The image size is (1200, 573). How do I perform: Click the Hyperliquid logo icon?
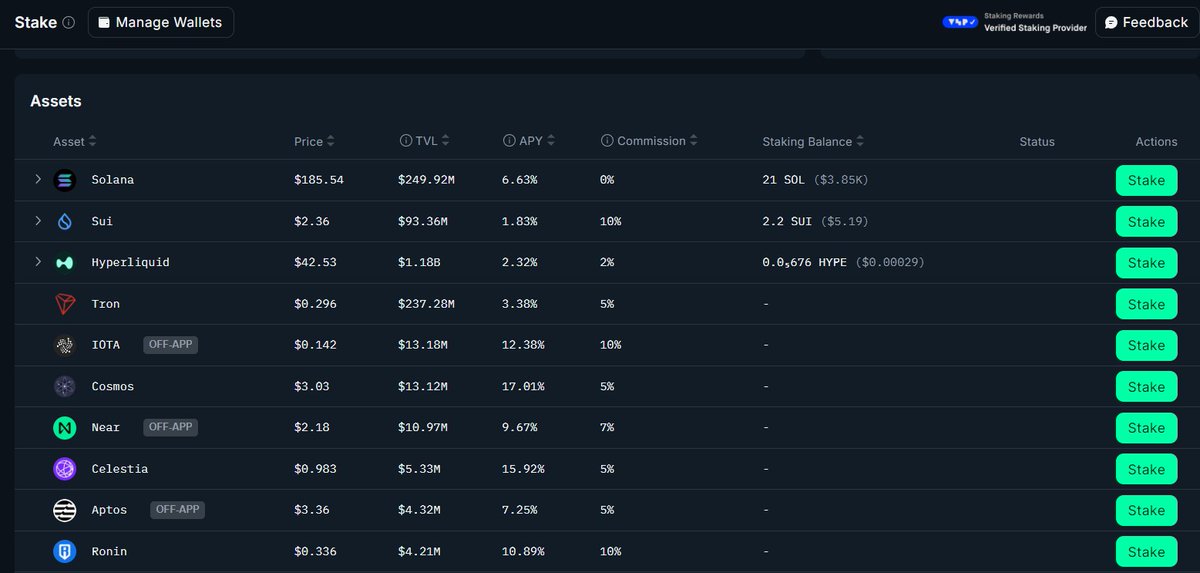pyautogui.click(x=64, y=263)
